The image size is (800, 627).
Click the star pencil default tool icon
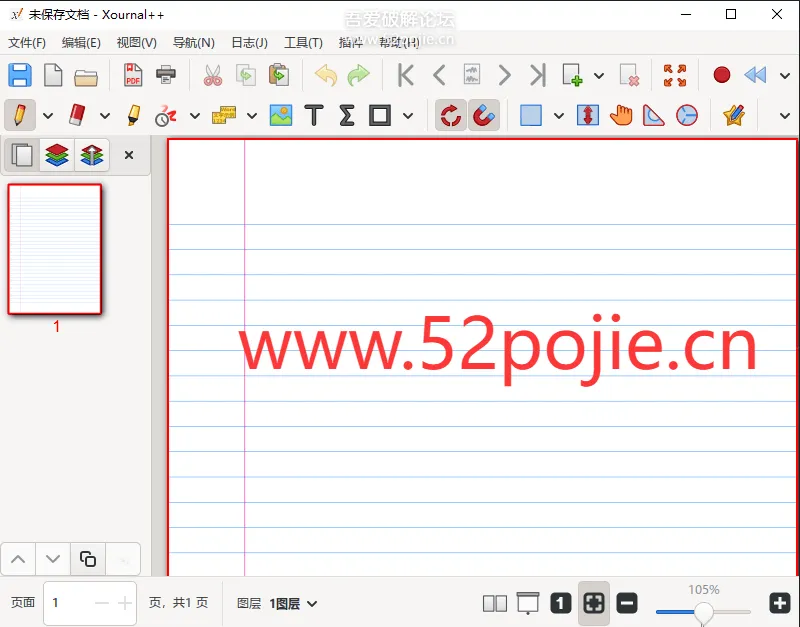734,115
